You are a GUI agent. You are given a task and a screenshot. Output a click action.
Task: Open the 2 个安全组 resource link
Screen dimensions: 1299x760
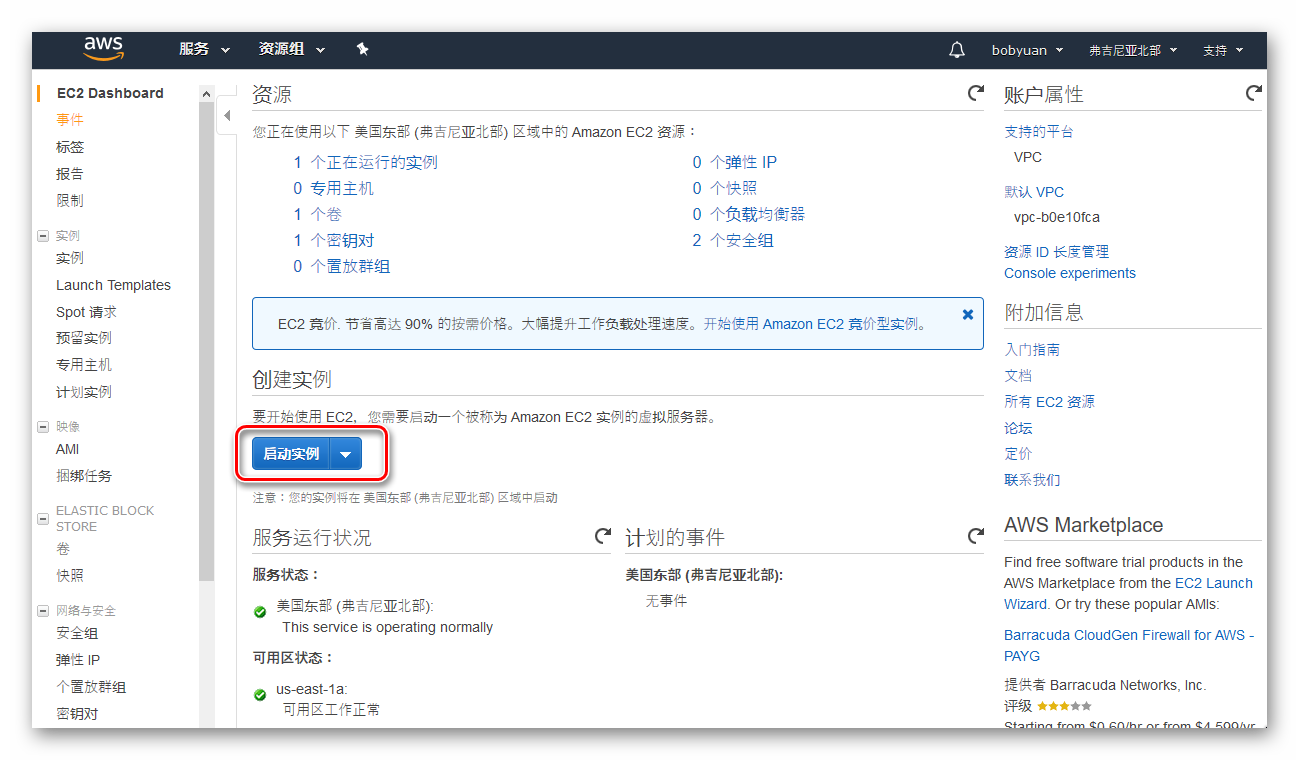click(x=732, y=240)
